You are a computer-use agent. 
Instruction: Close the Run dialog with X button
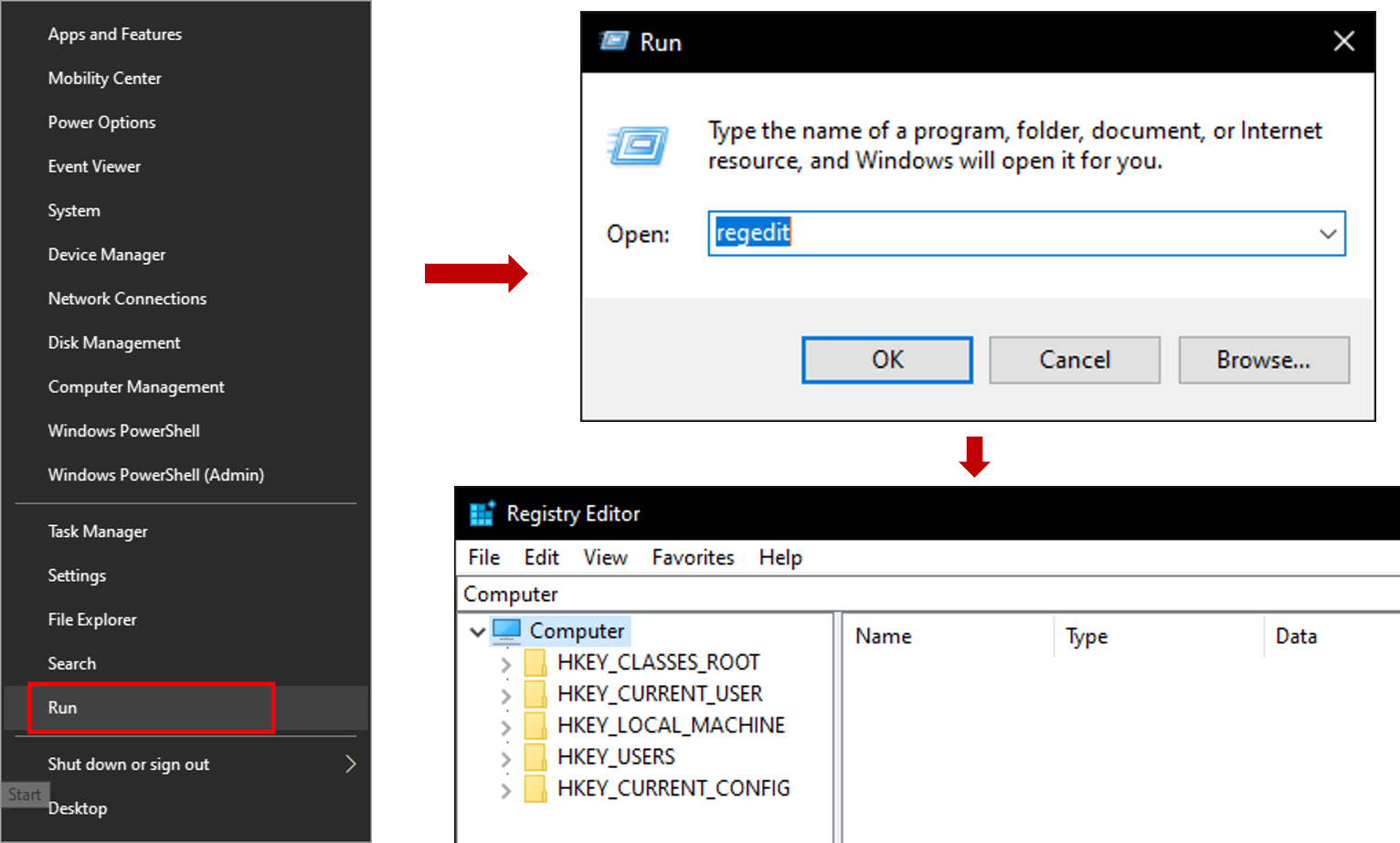coord(1343,41)
